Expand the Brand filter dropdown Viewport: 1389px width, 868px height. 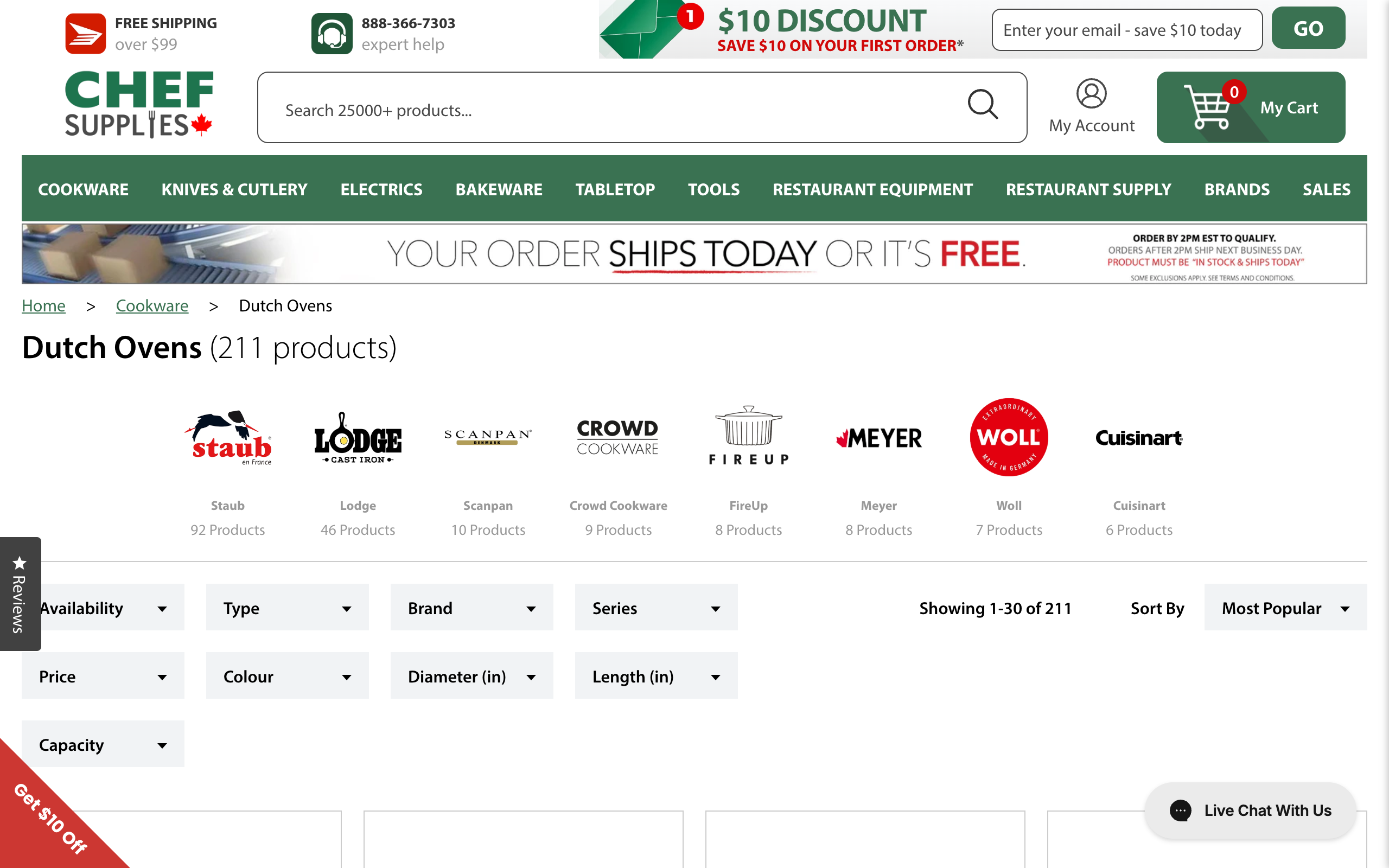pyautogui.click(x=472, y=608)
